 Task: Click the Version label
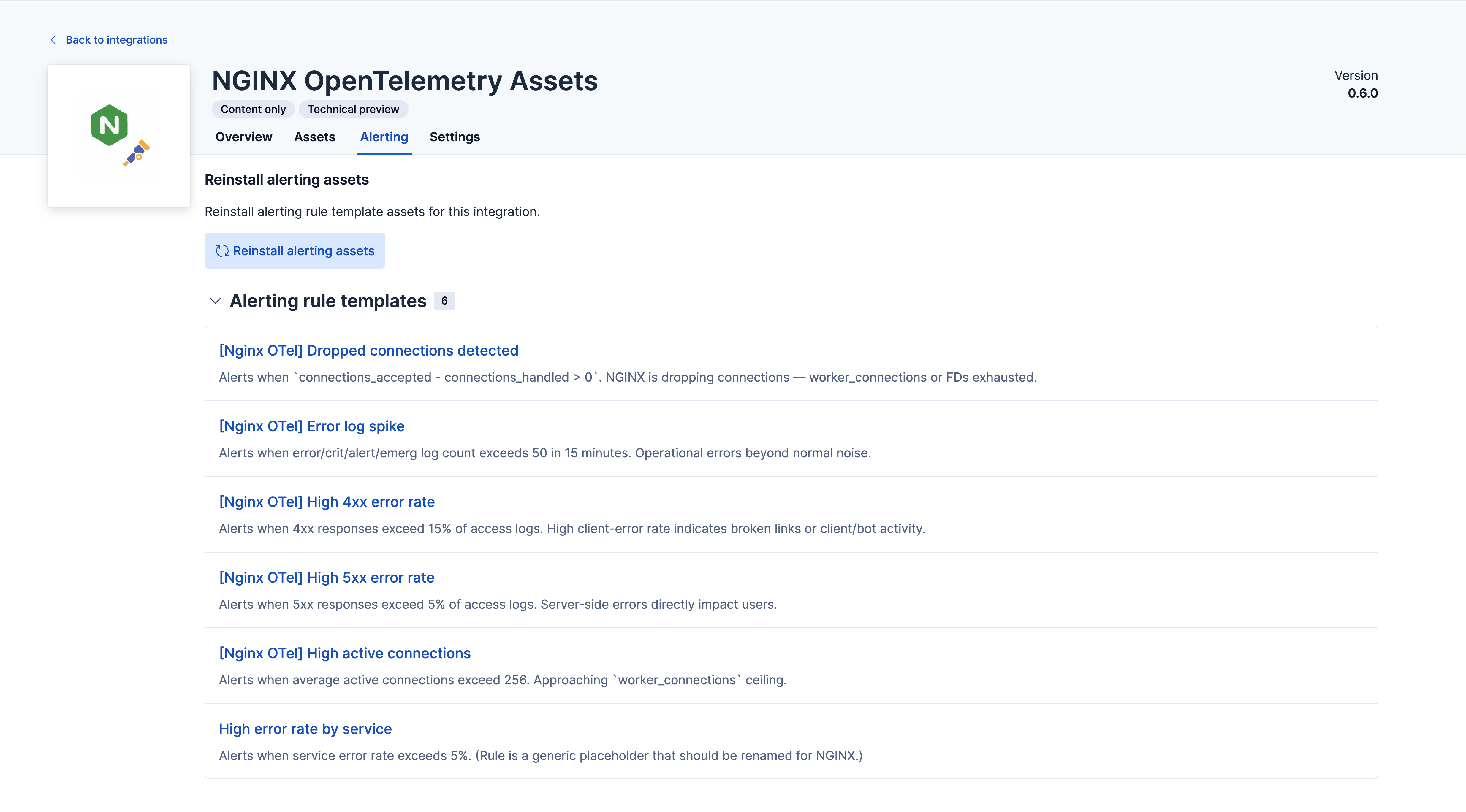point(1356,76)
